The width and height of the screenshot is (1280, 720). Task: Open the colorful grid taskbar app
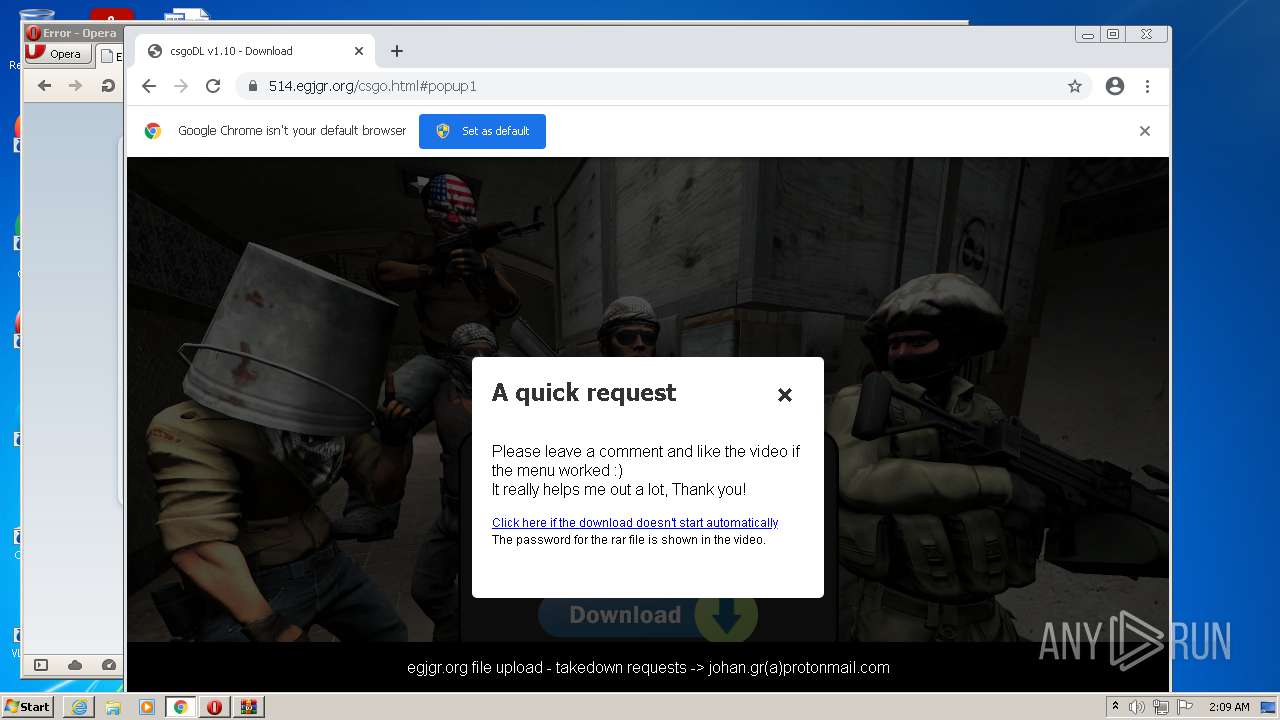point(249,707)
